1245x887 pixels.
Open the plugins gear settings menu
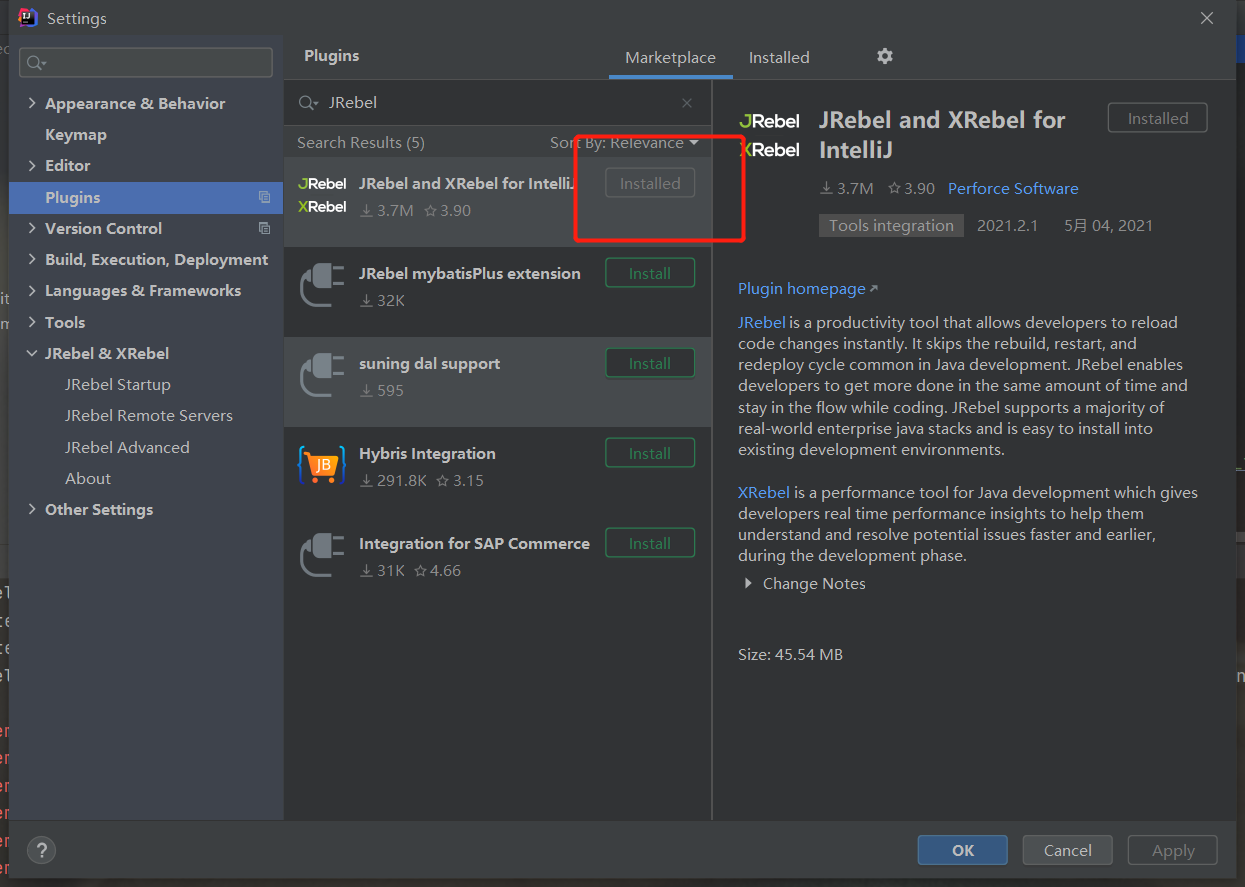[884, 56]
